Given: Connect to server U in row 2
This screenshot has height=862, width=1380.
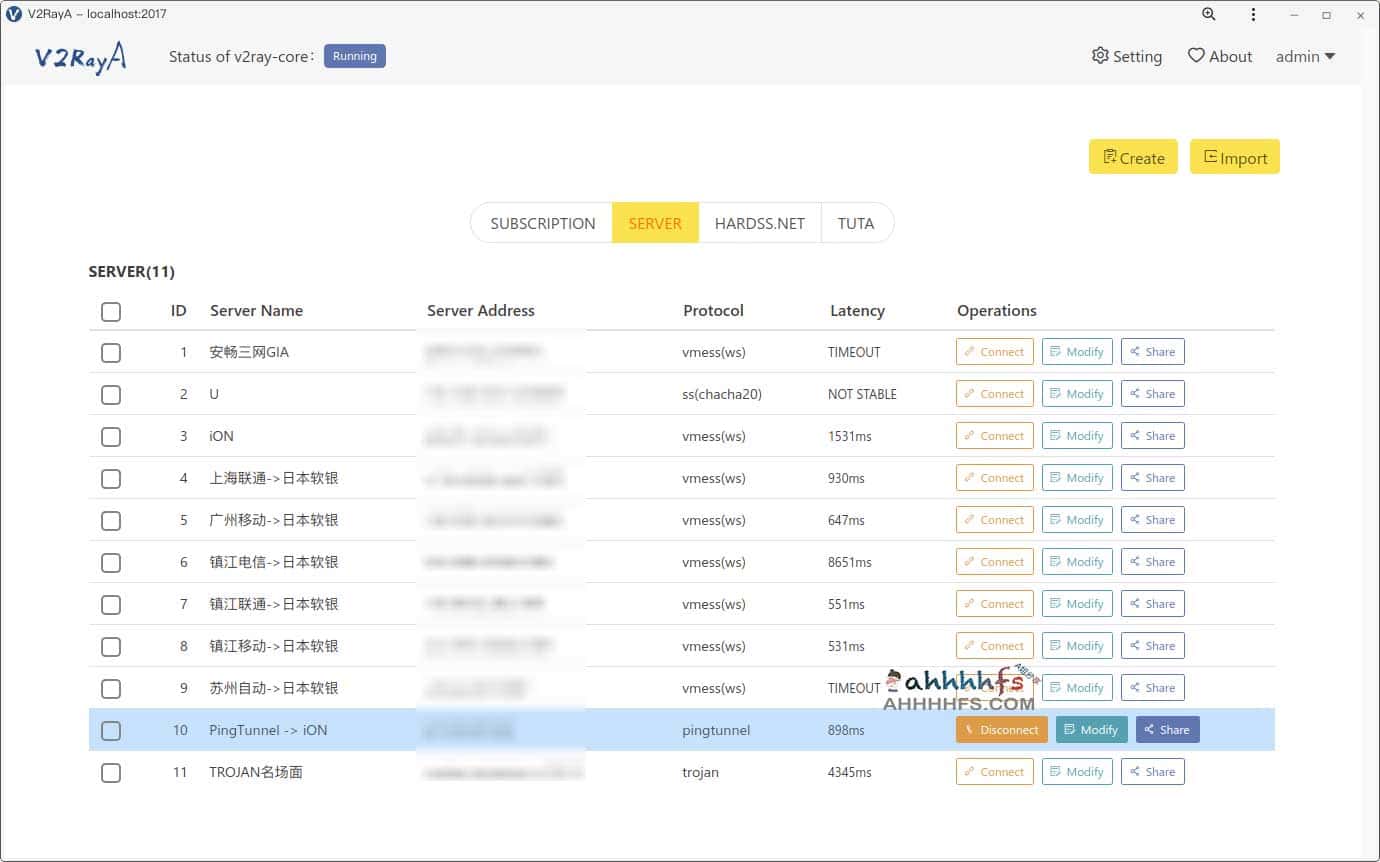Looking at the screenshot, I should point(994,394).
